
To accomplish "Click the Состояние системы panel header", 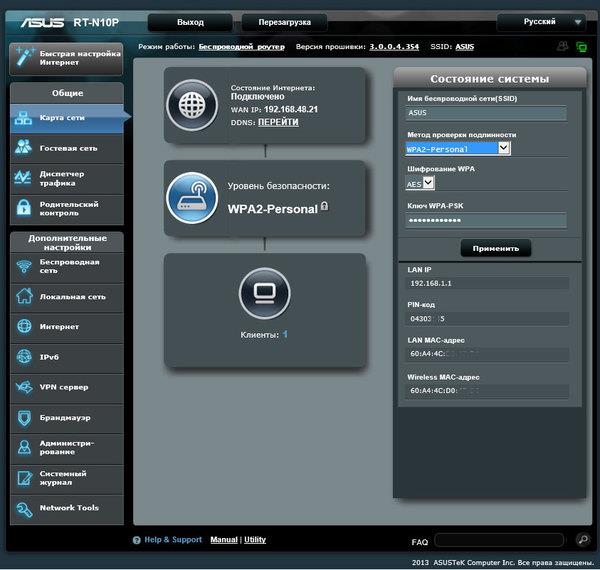I will 490,78.
